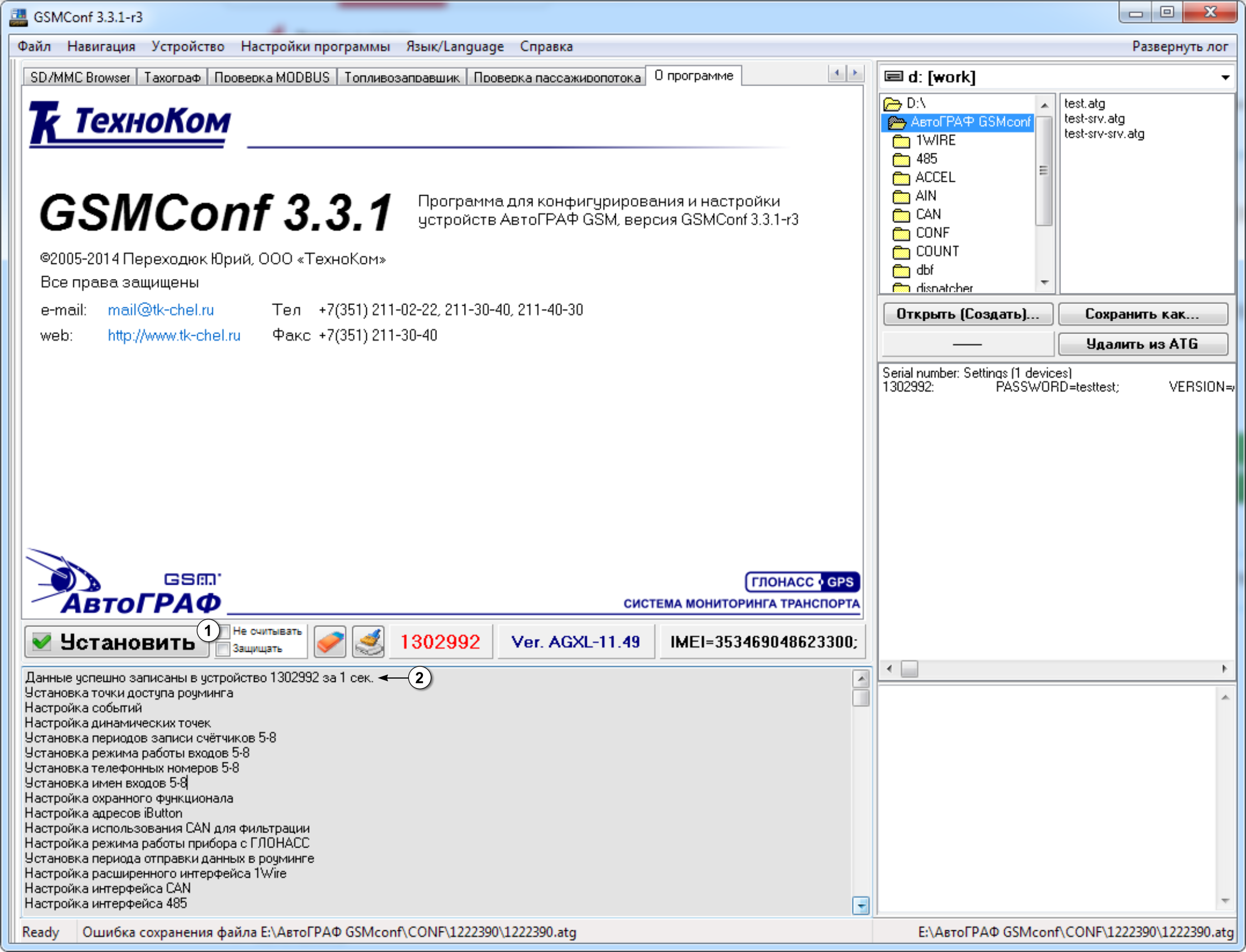Open the Язык/Language menu
This screenshot has width=1246, height=952.
click(x=455, y=47)
